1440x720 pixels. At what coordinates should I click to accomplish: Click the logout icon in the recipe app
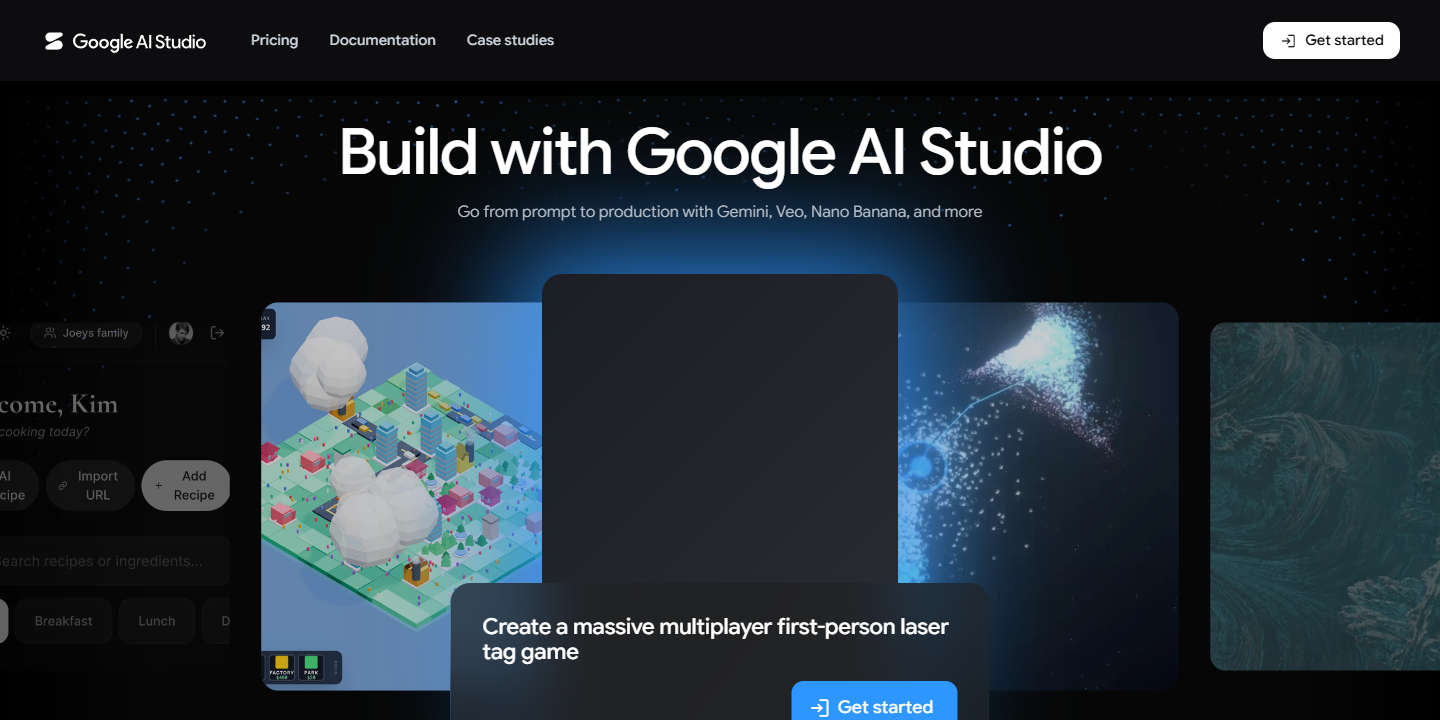[217, 333]
